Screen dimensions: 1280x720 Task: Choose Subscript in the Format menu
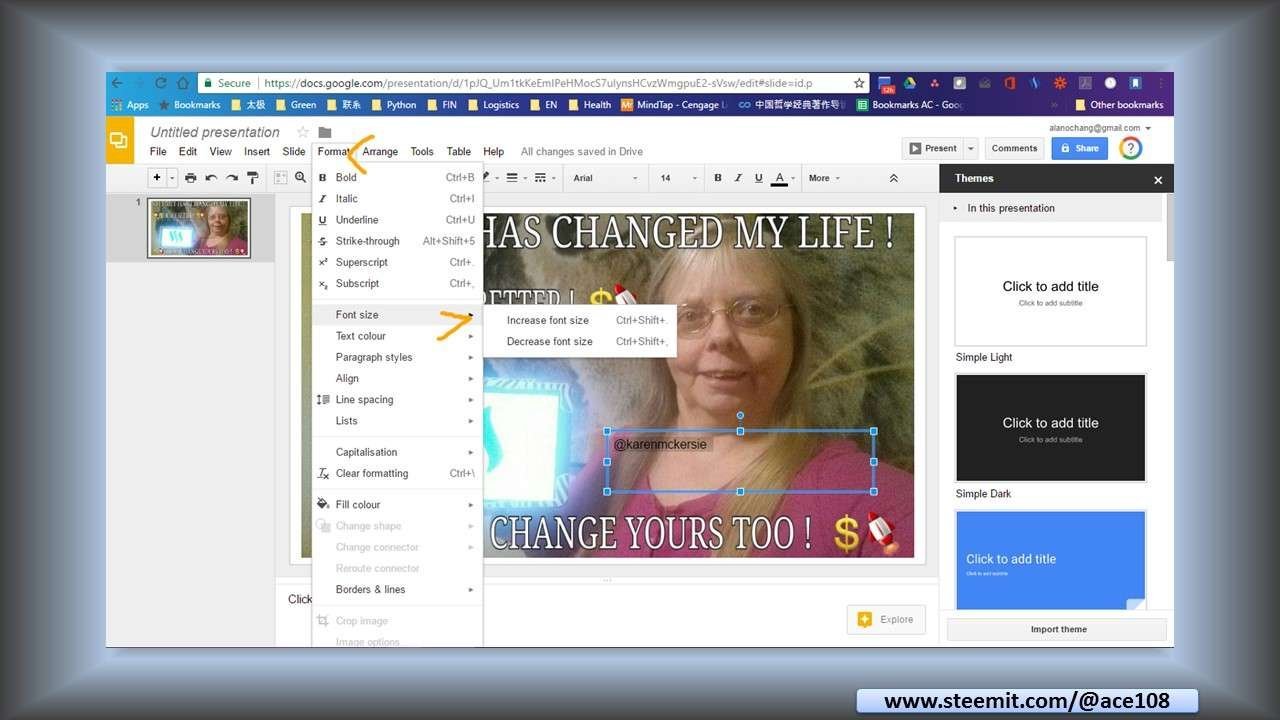397,283
